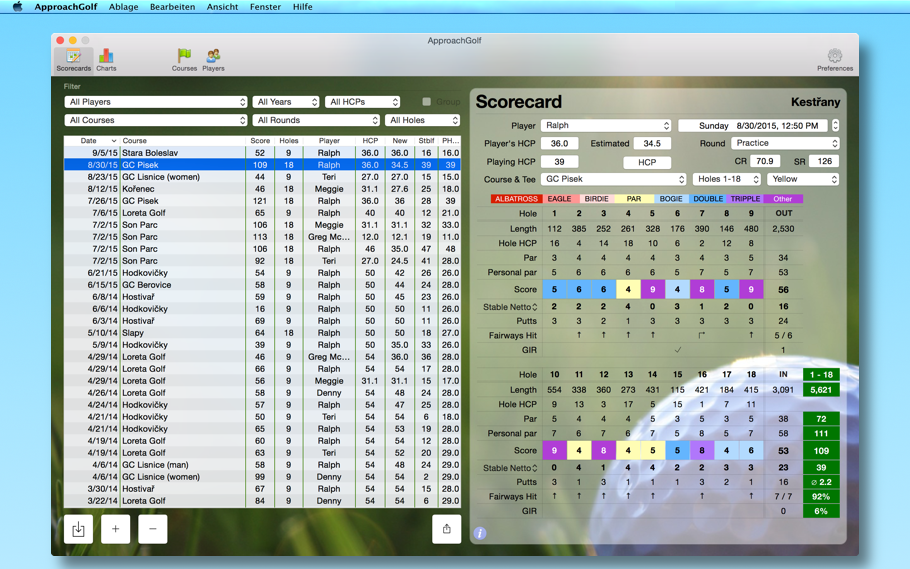Open the Charts toolbar view

[106, 60]
